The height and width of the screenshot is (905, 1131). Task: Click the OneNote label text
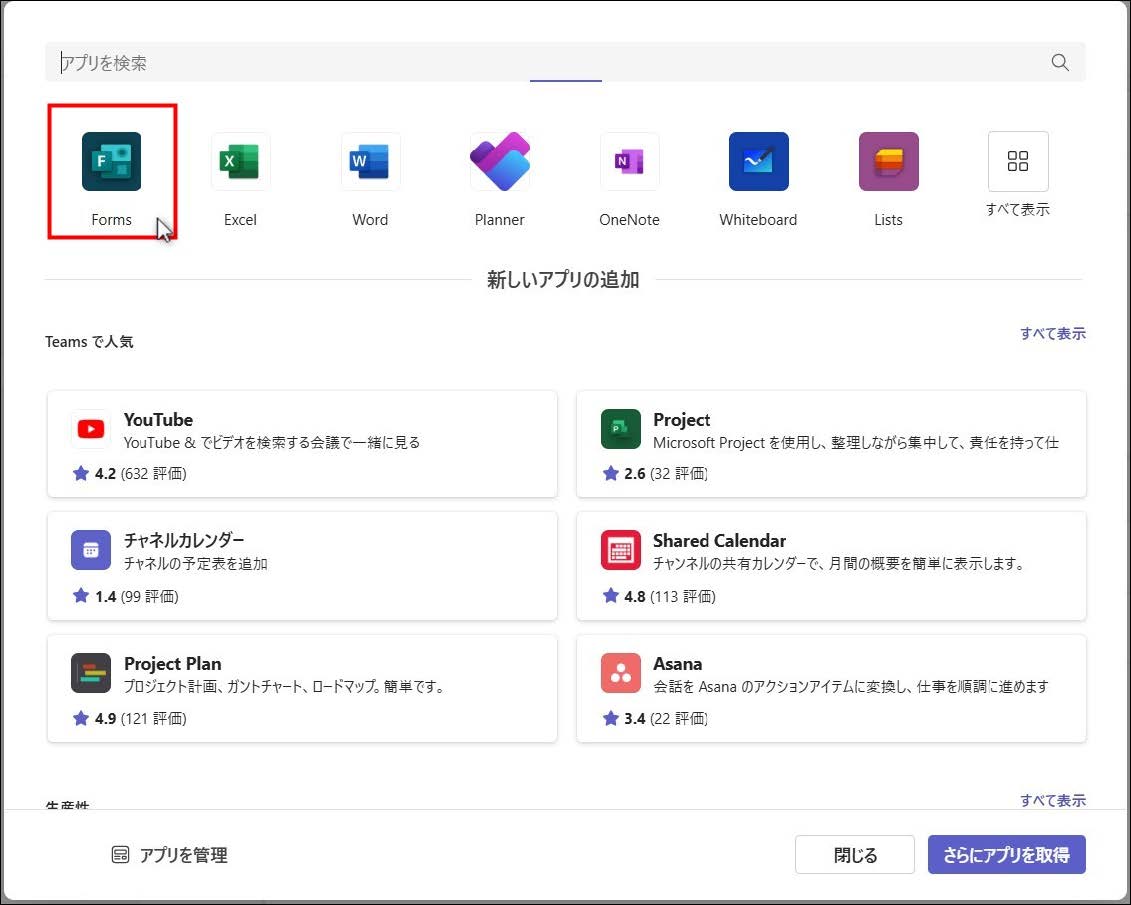point(629,220)
